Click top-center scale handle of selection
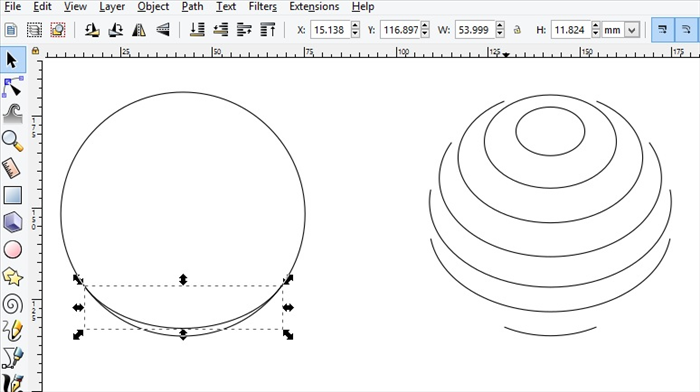This screenshot has width=700, height=392. [x=183, y=279]
